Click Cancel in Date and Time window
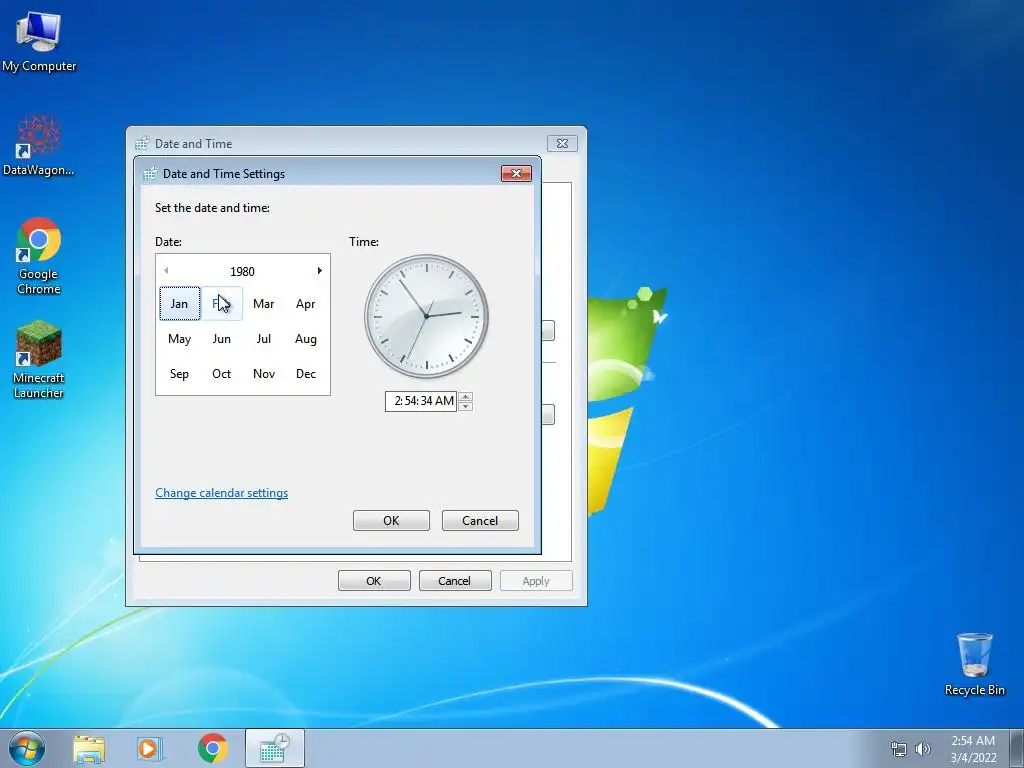1024x768 pixels. coord(455,581)
